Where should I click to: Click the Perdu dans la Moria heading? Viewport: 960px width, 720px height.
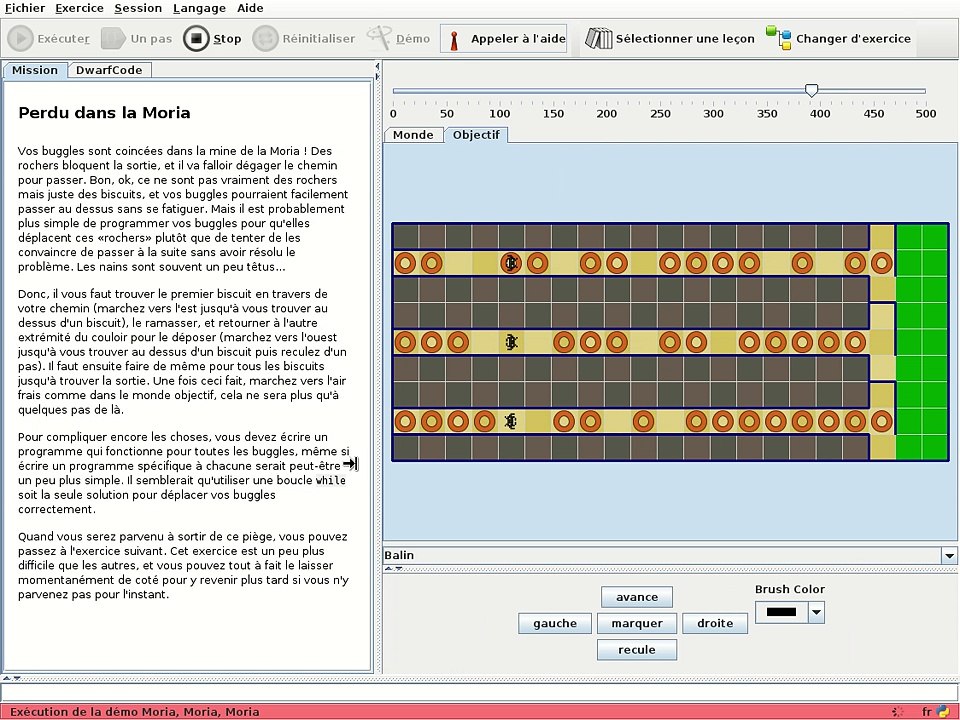click(104, 113)
